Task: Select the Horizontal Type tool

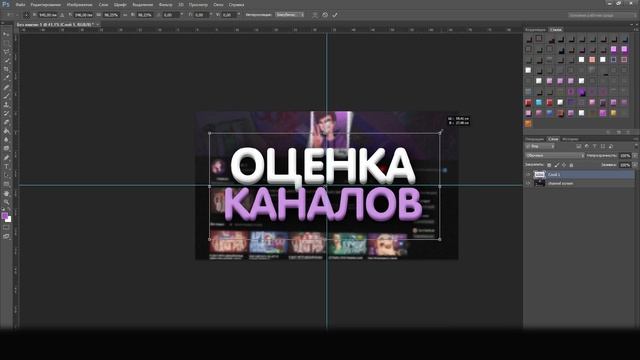Action: click(x=6, y=167)
